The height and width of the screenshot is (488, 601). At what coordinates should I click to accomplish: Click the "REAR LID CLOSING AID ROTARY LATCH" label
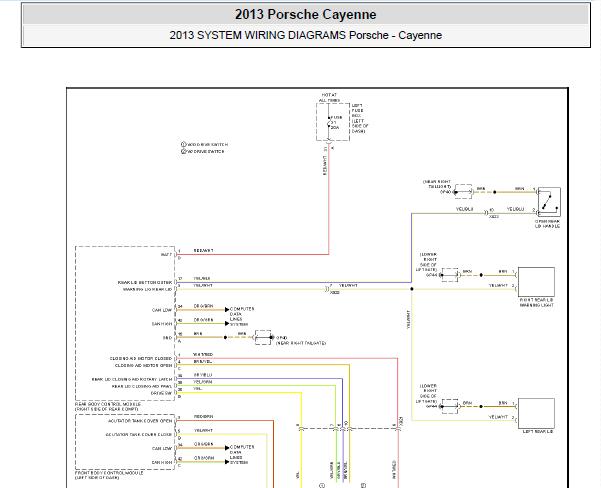132,380
